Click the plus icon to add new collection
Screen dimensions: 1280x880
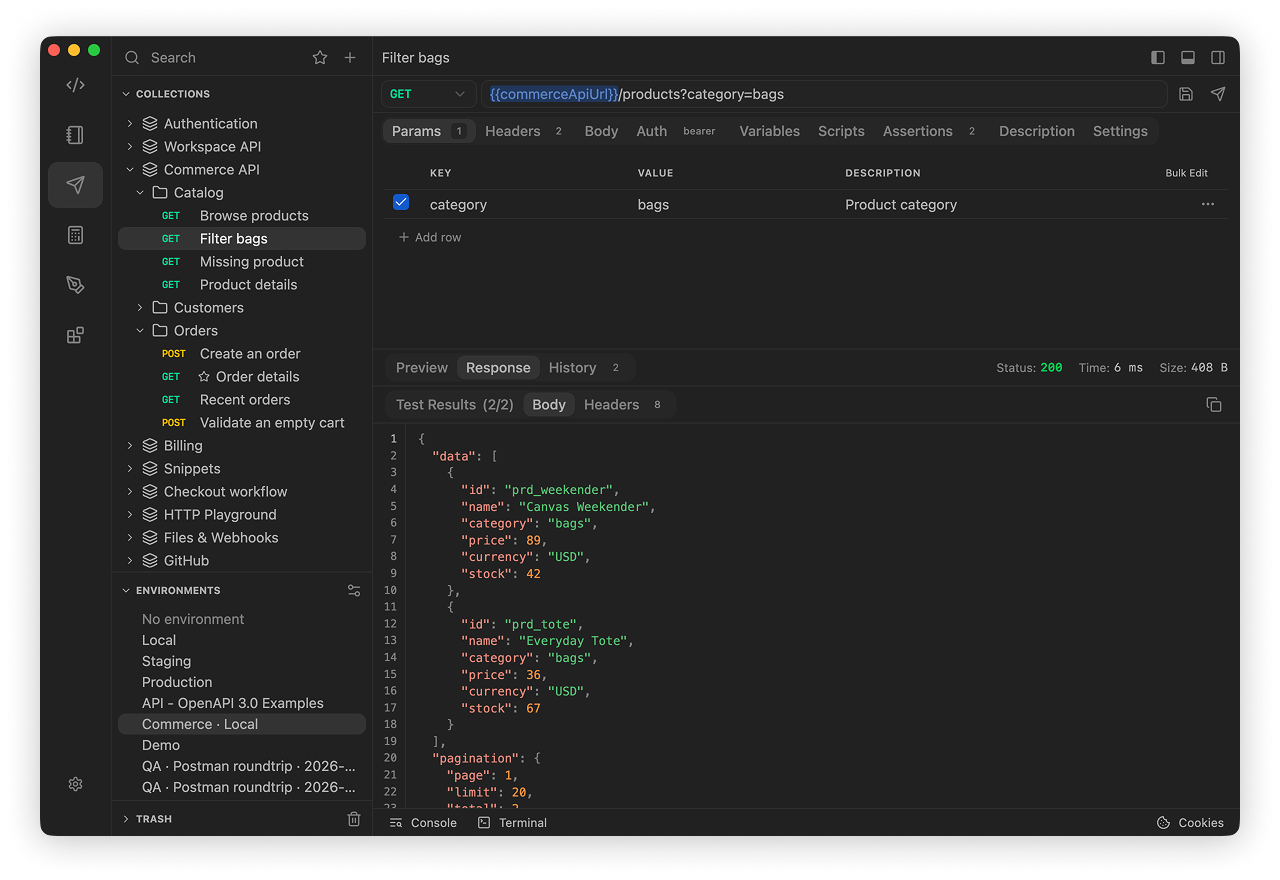350,58
